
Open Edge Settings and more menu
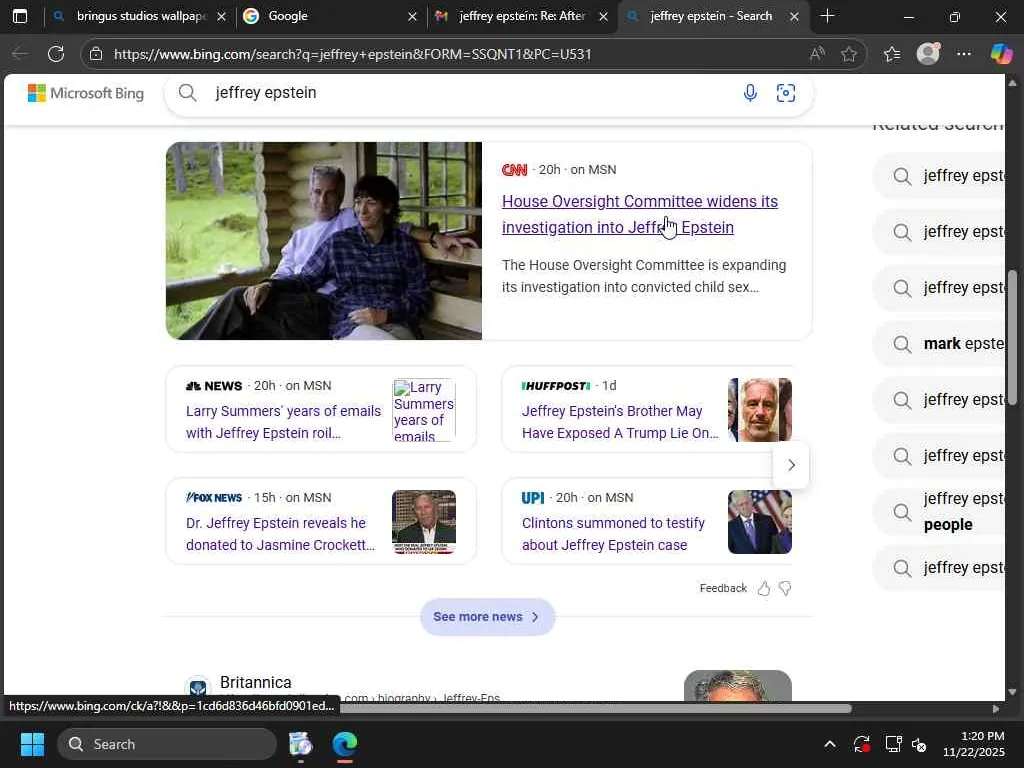point(964,54)
